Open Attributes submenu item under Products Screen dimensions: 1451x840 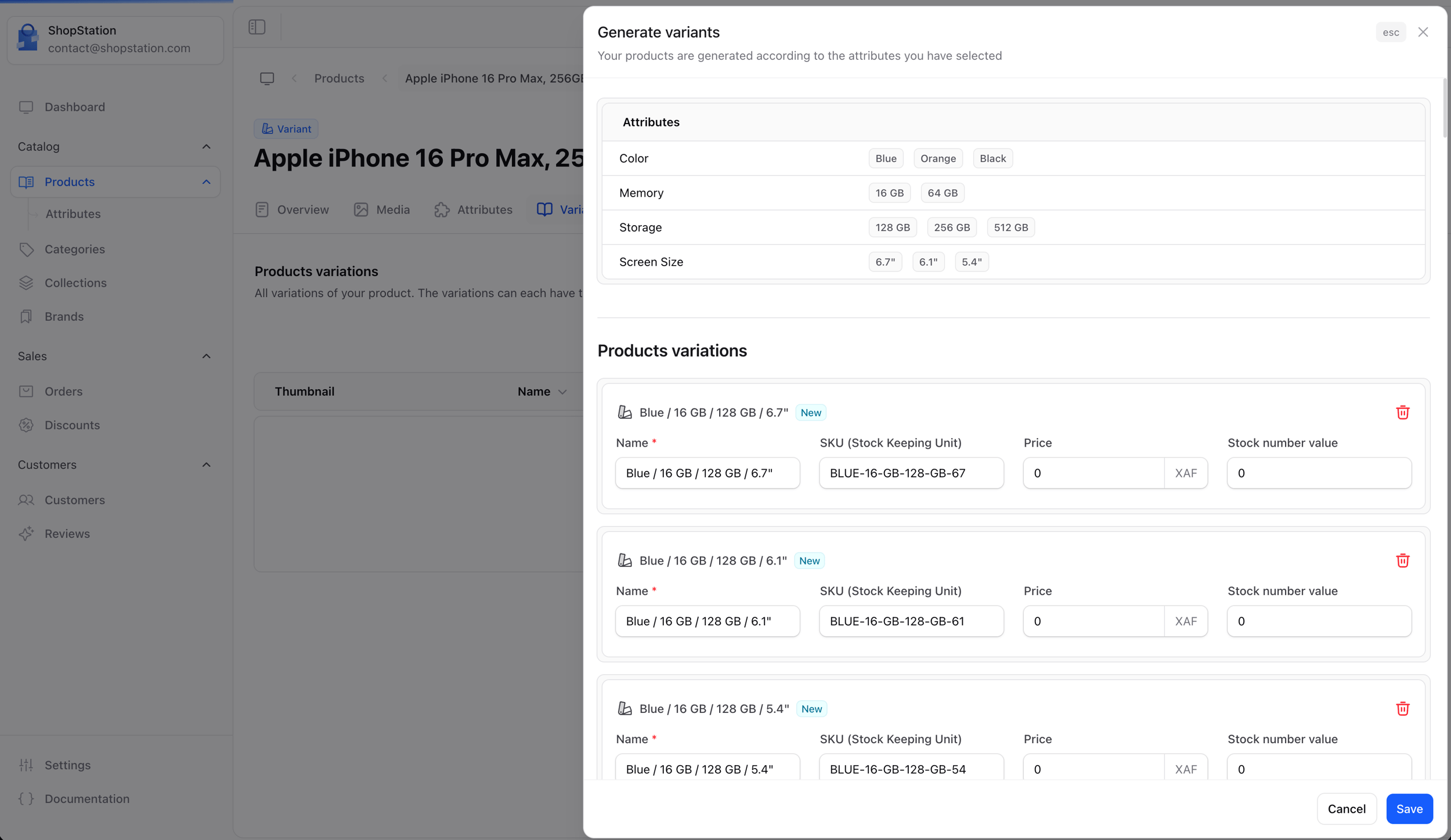point(73,213)
